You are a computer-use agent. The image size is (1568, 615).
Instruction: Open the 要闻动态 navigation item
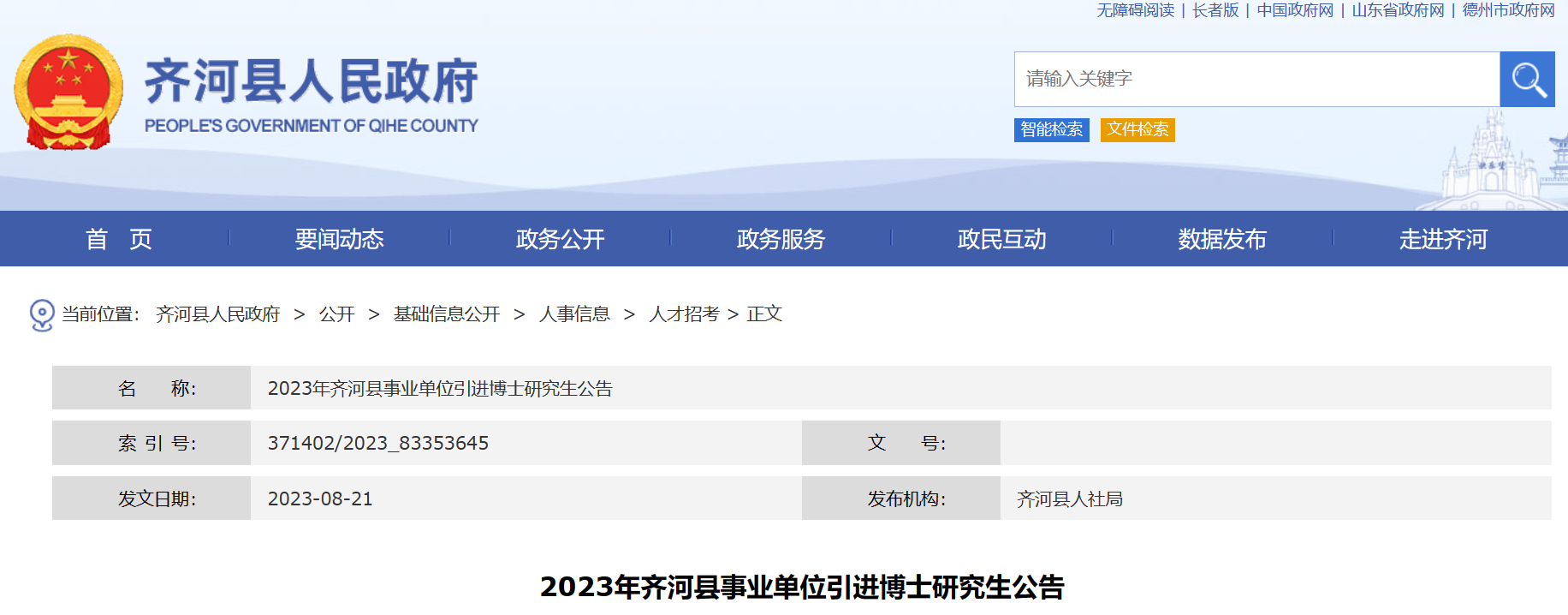pos(340,239)
